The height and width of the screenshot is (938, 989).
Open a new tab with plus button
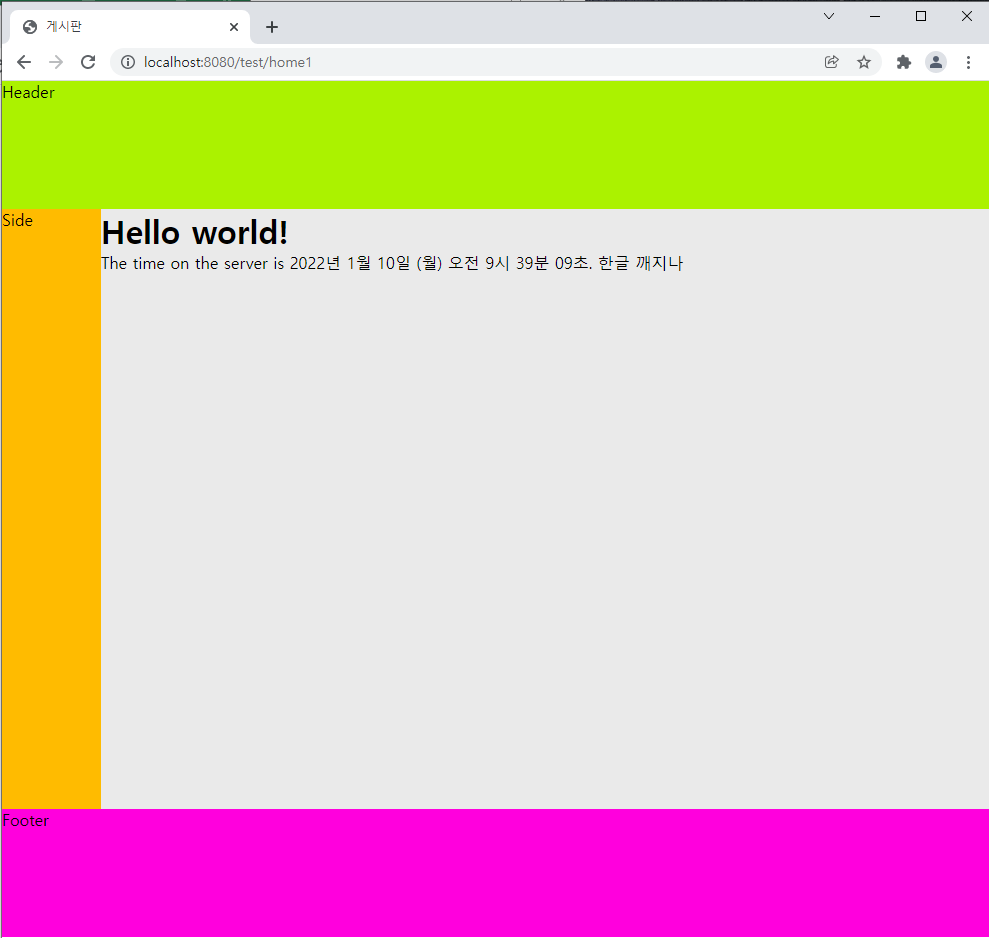[272, 27]
